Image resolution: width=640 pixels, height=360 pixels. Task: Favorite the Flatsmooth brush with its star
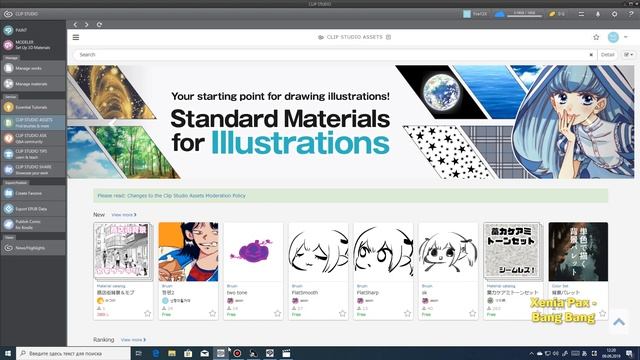pos(342,313)
